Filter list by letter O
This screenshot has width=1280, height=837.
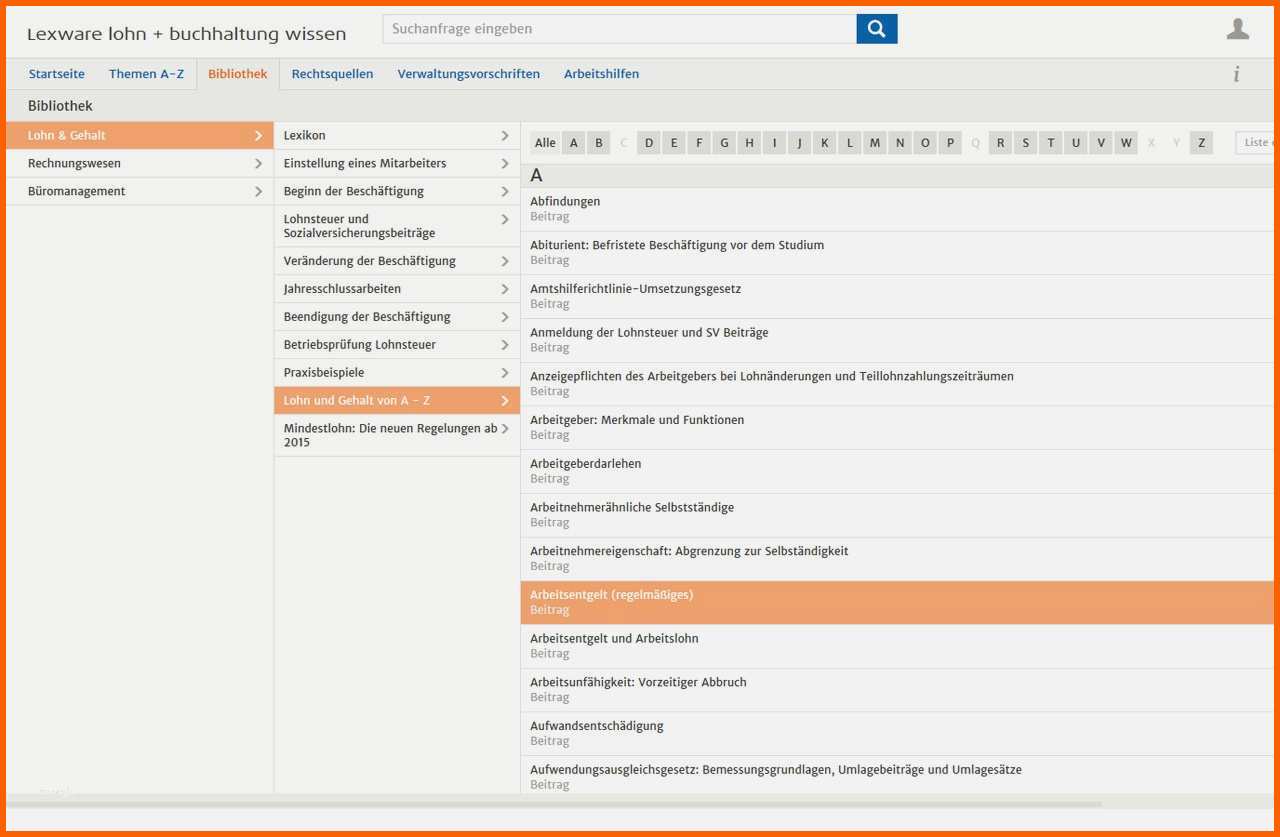tap(925, 143)
